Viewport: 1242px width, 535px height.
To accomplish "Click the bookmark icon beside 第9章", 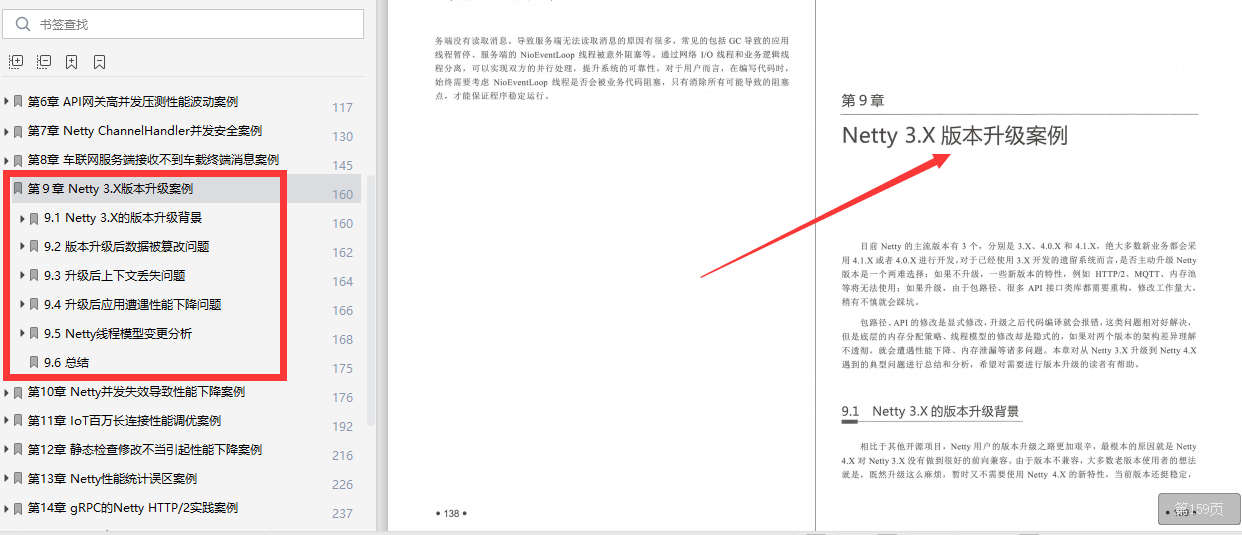I will pyautogui.click(x=18, y=189).
